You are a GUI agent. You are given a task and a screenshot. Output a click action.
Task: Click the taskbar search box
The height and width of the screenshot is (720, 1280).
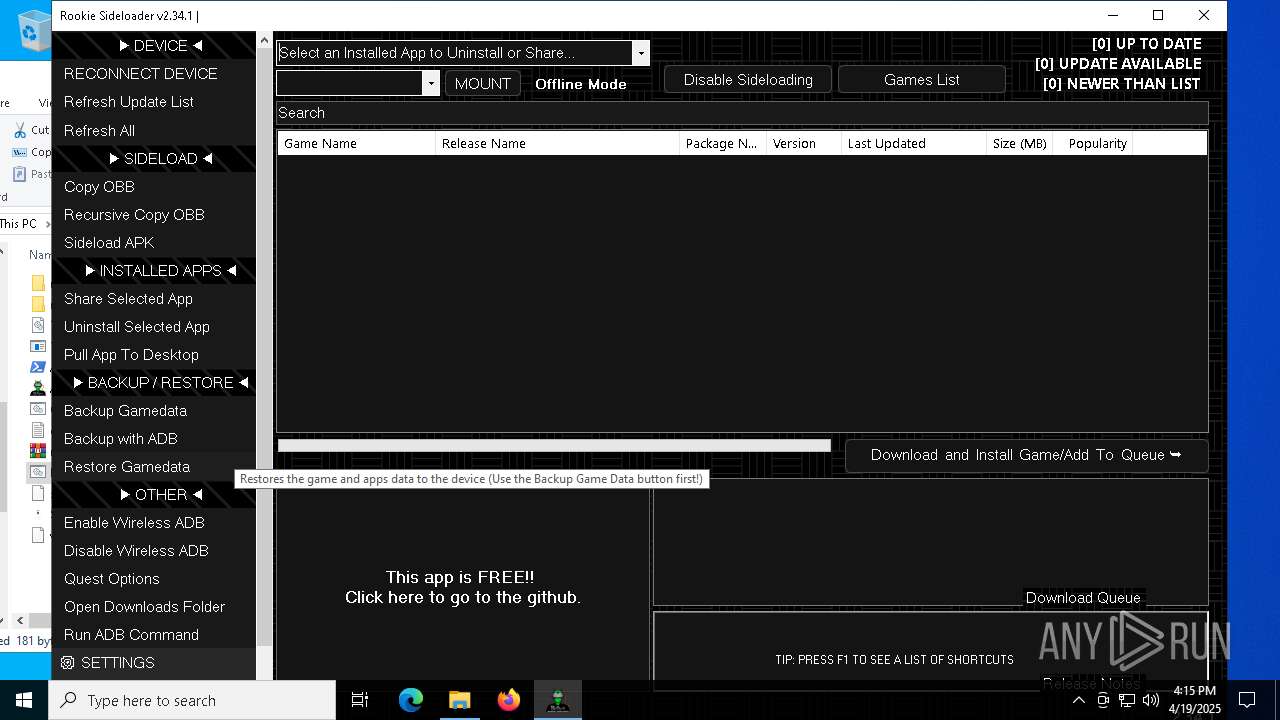pos(192,700)
